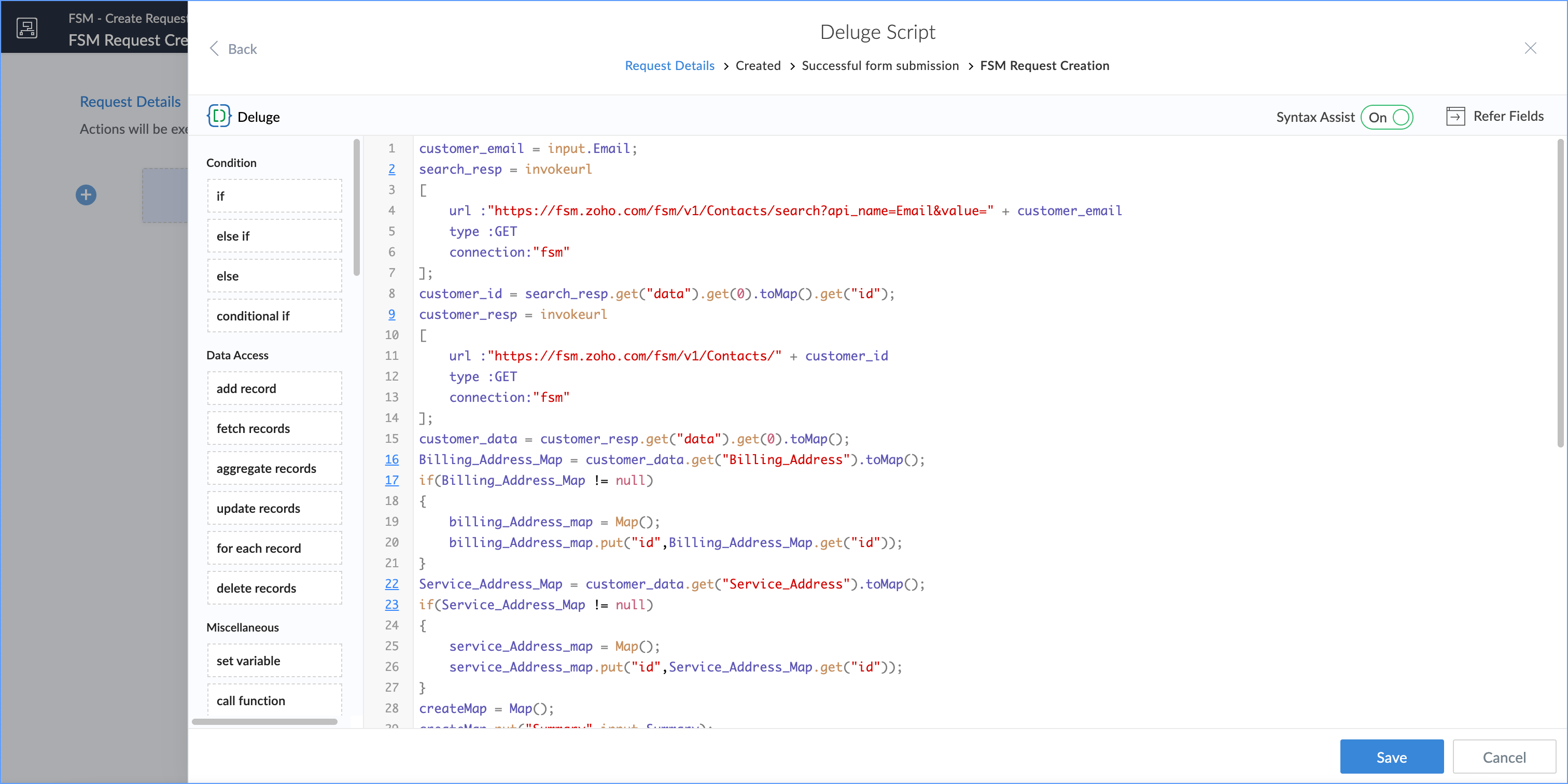Click line number 16 marker
This screenshot has height=784, width=1568.
(391, 459)
